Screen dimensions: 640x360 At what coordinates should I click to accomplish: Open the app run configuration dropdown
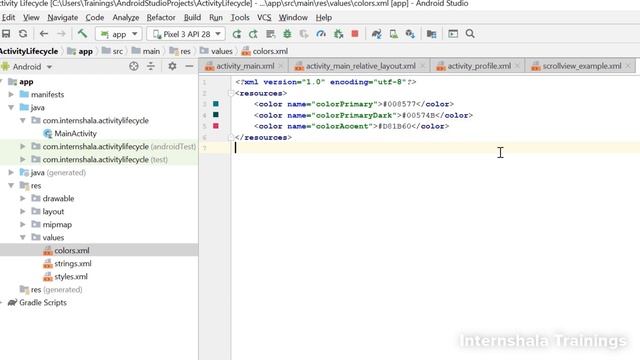click(x=119, y=34)
